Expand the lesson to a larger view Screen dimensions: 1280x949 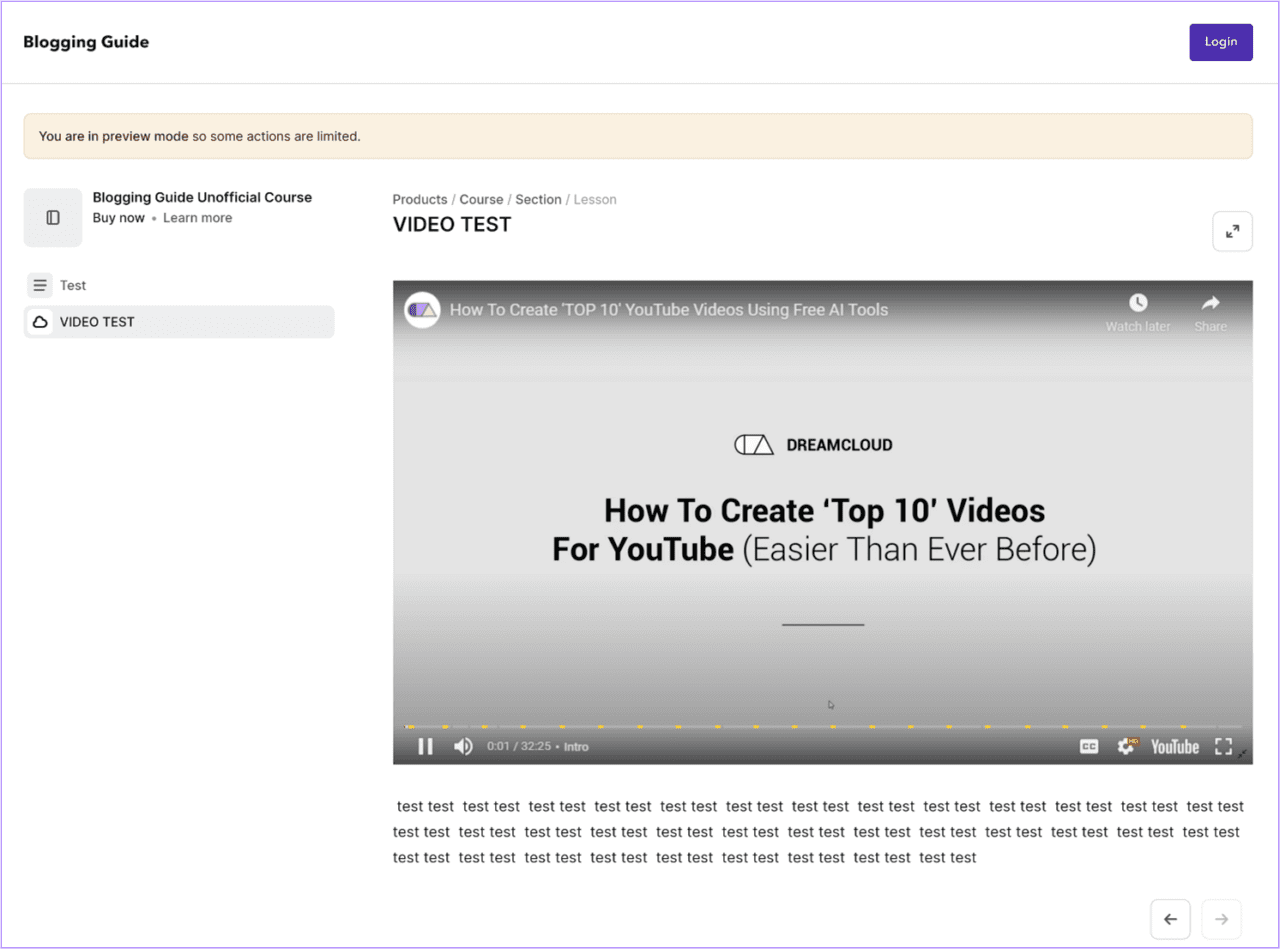[x=1232, y=231]
